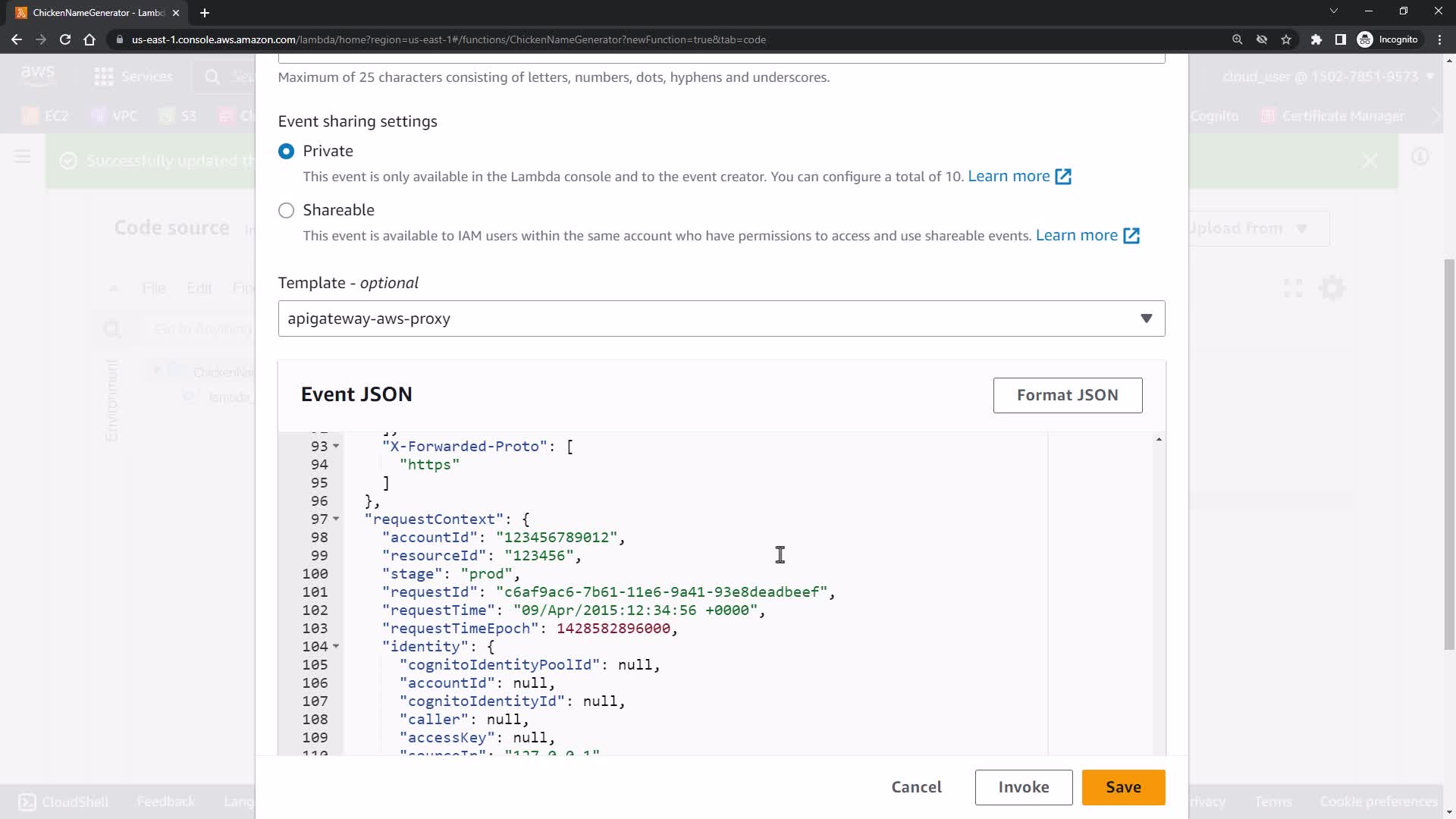
Task: Collapse the identity block at line 104
Action: coord(336,646)
